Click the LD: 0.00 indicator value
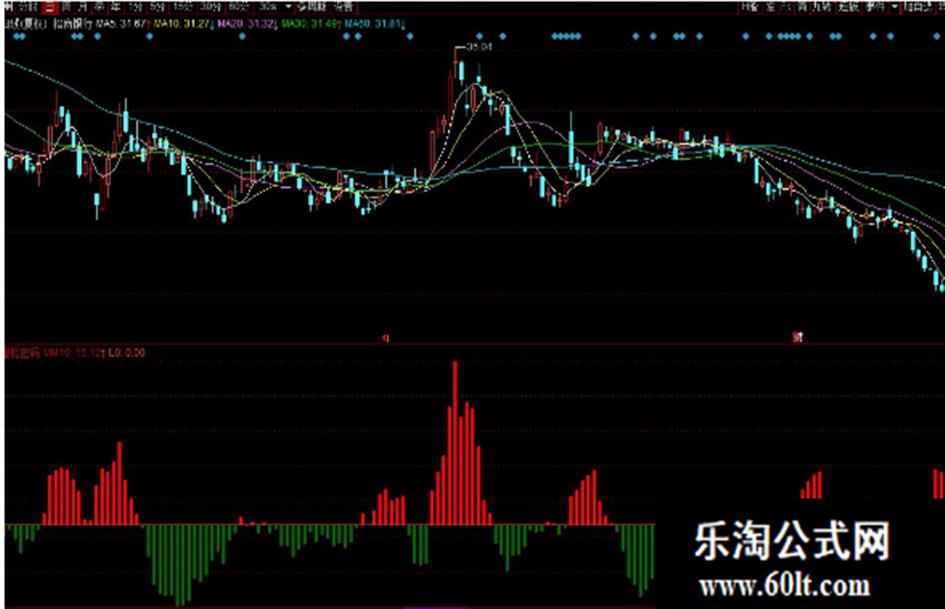 coord(127,353)
